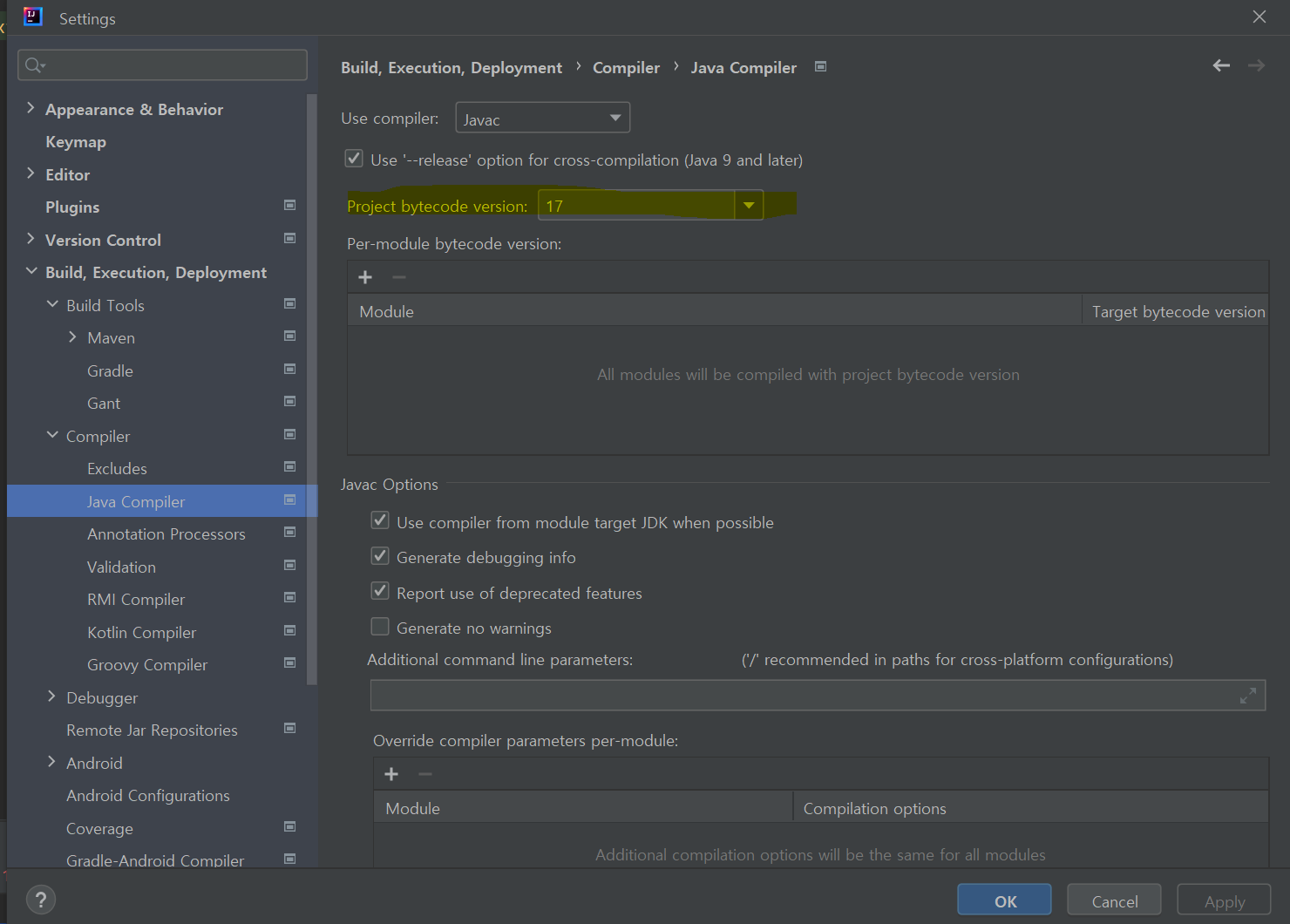Add a per-module compiler parameter override
The height and width of the screenshot is (924, 1290).
pyautogui.click(x=391, y=774)
